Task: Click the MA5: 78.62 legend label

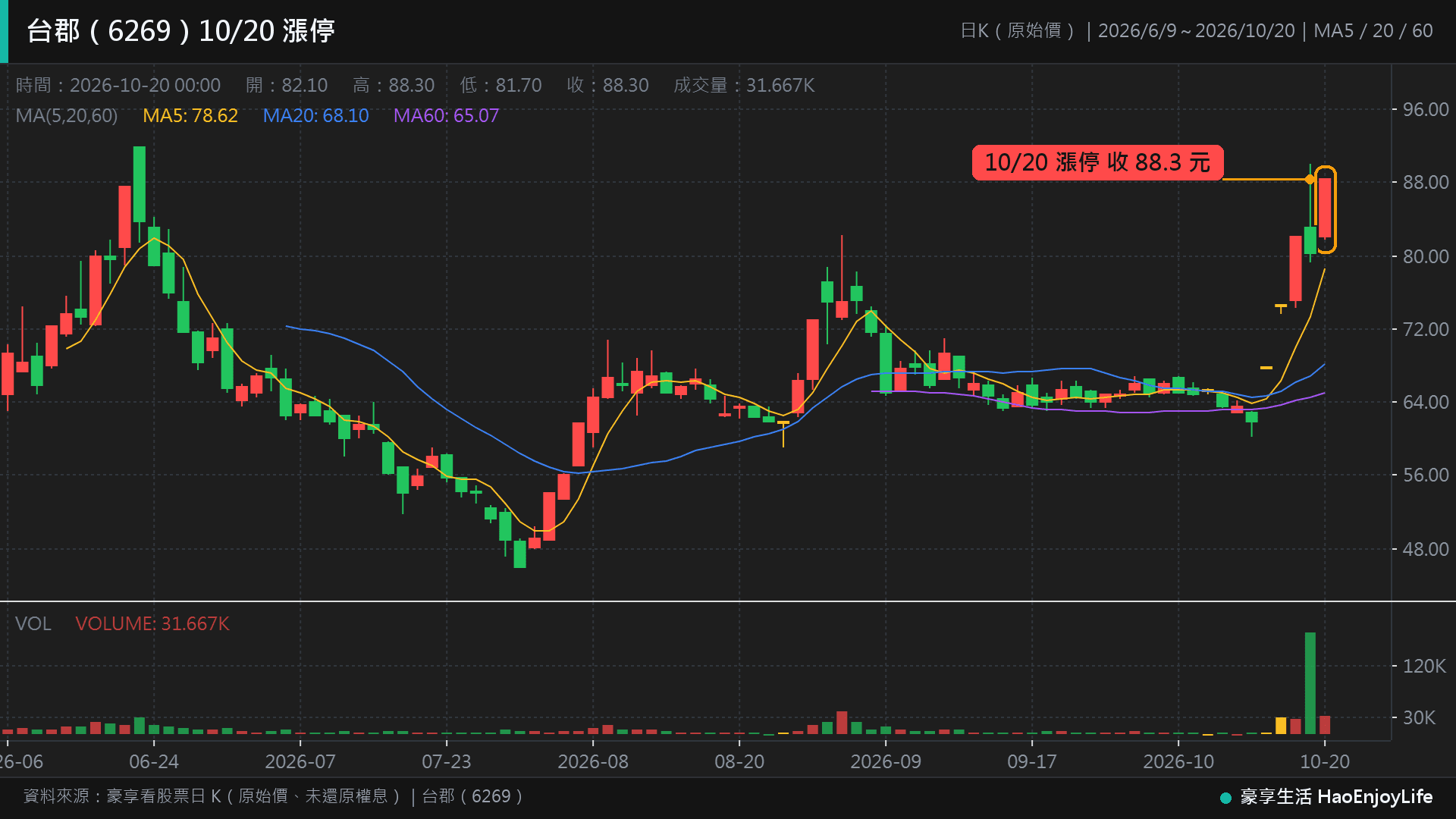Action: (190, 115)
